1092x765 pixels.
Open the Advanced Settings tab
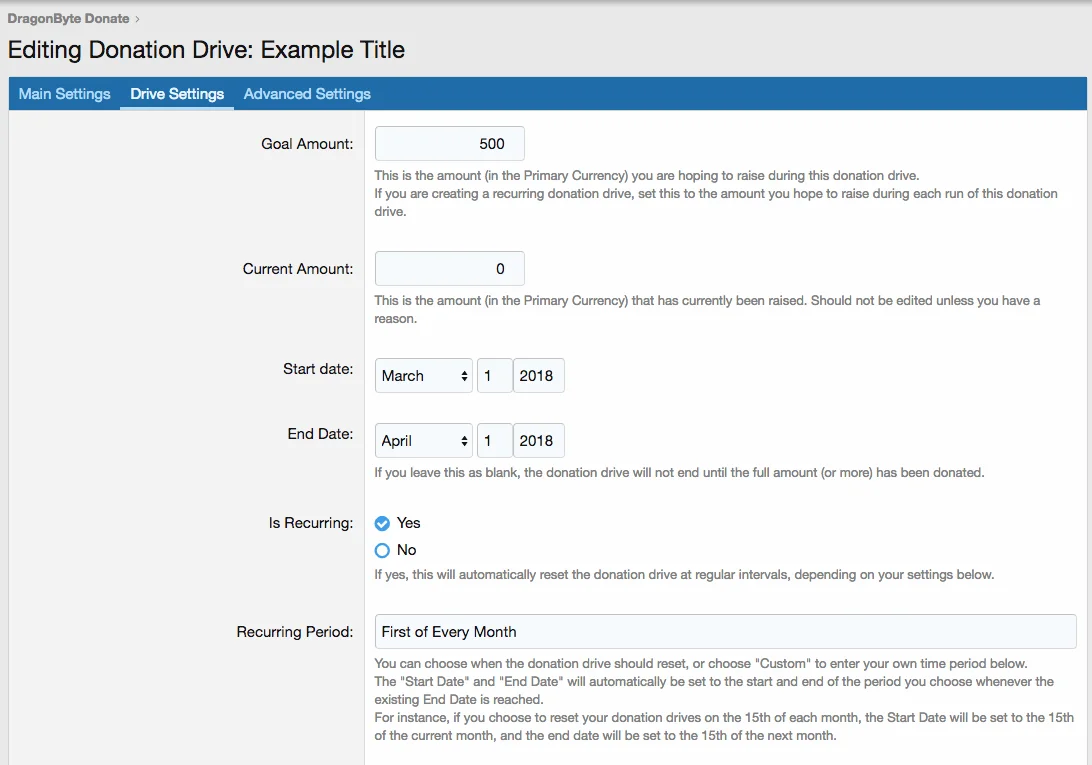click(x=307, y=94)
